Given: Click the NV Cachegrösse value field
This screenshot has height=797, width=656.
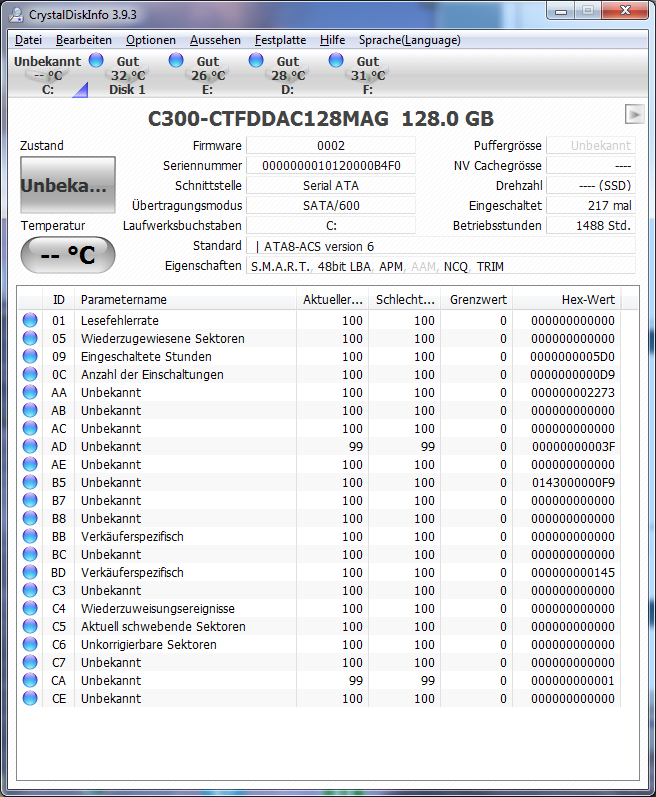Looking at the screenshot, I should click(x=591, y=166).
